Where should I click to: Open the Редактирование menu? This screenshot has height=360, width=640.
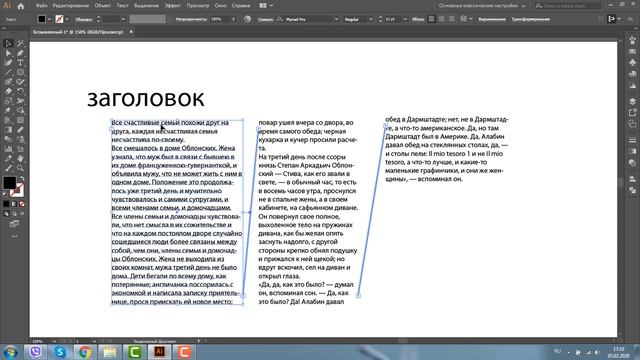click(x=71, y=6)
